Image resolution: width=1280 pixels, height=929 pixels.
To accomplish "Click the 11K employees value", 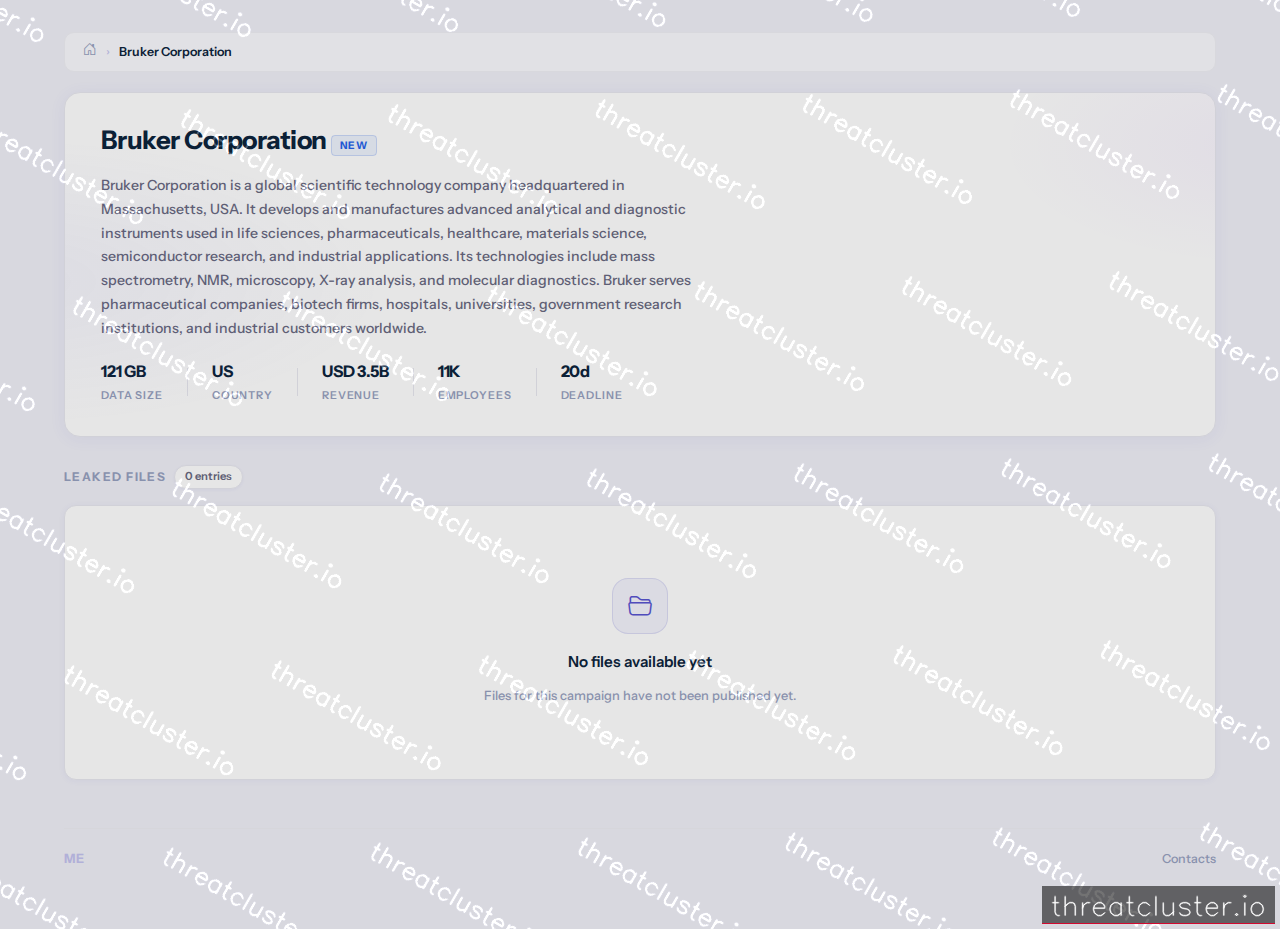I will [448, 372].
